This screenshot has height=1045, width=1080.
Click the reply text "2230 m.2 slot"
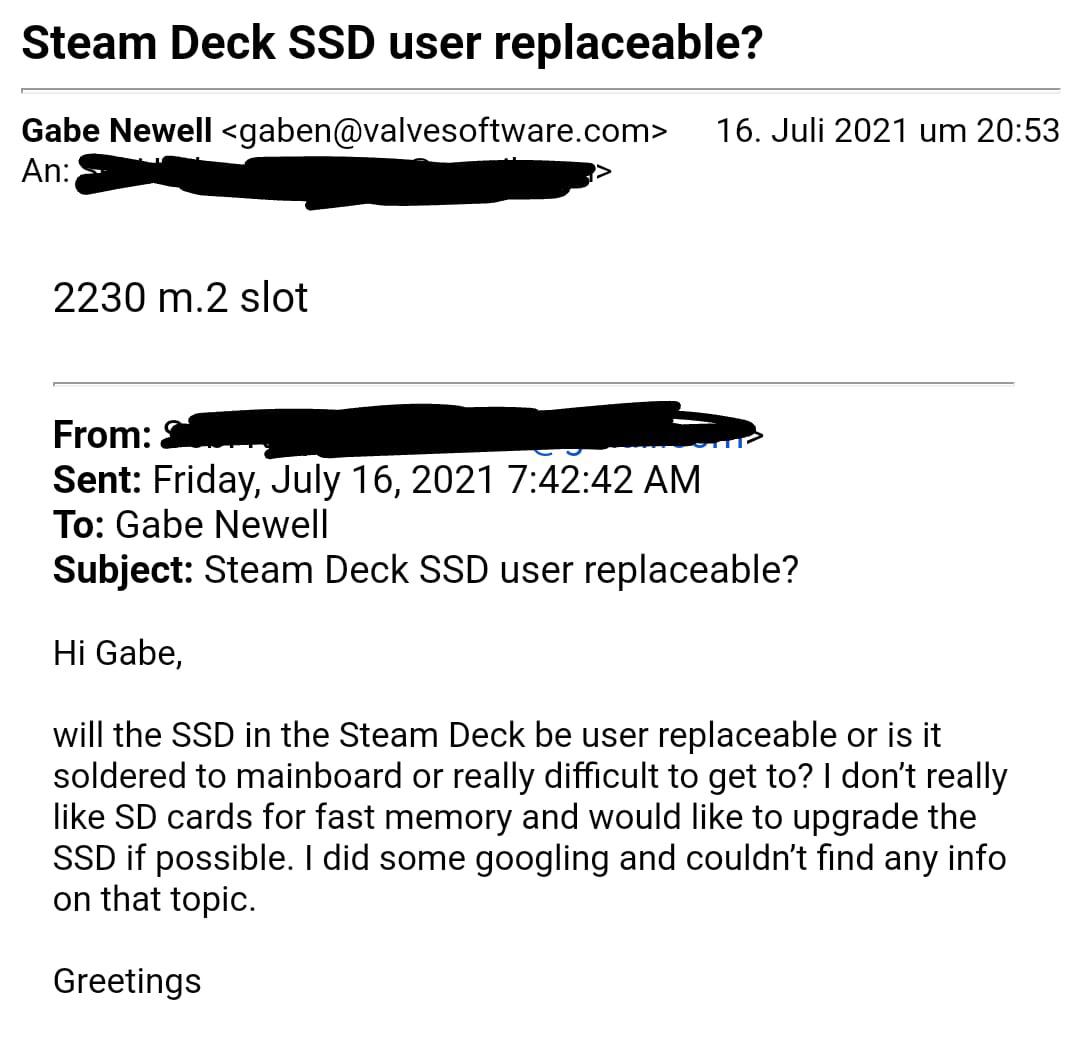tap(180, 297)
